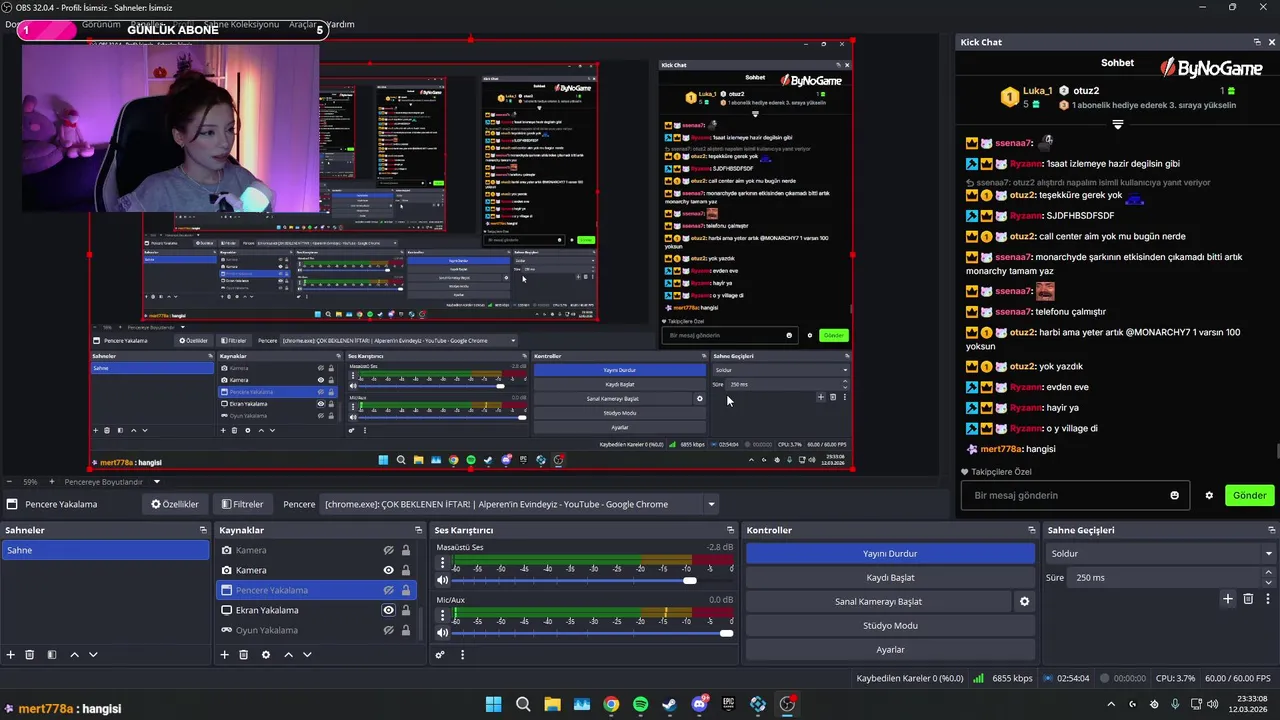Click the Filtreler button
This screenshot has width=1280, height=720.
click(243, 504)
